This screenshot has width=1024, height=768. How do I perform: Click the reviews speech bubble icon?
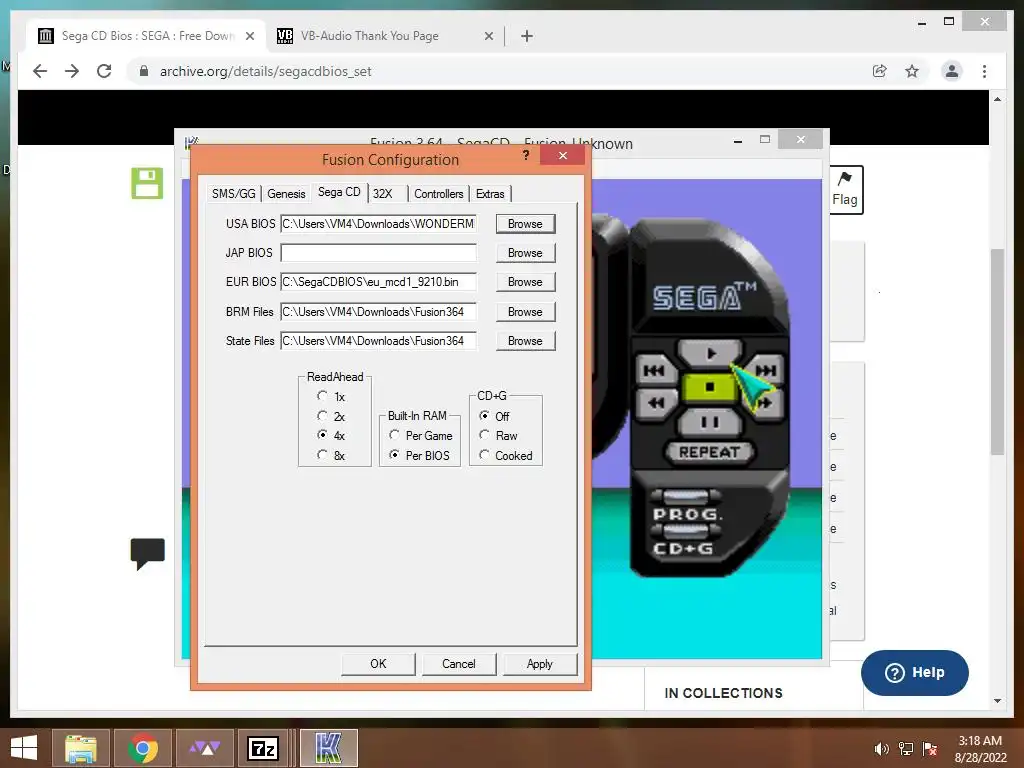pos(148,554)
